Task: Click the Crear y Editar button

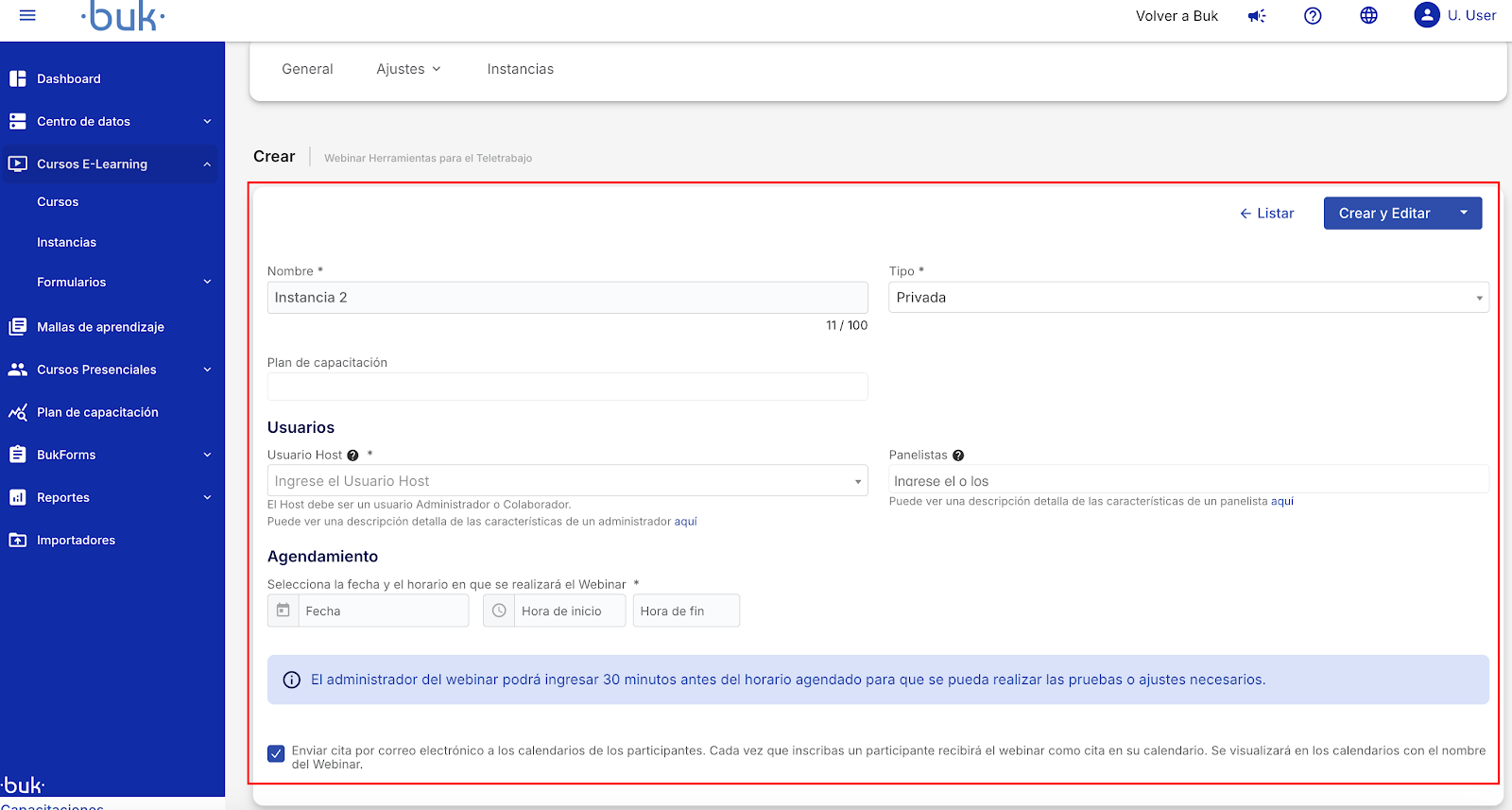Action: (x=1383, y=214)
